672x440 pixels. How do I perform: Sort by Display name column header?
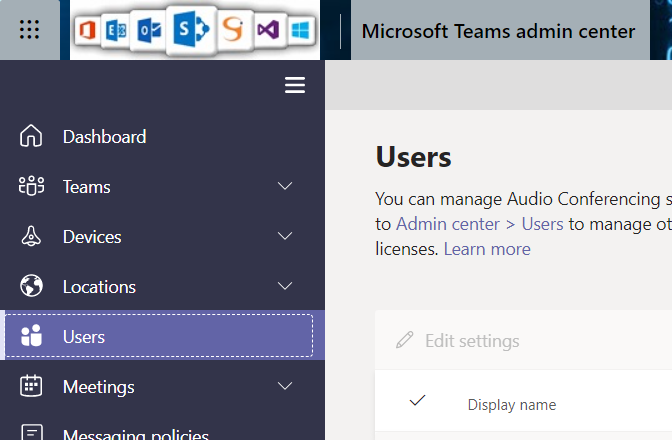(512, 405)
